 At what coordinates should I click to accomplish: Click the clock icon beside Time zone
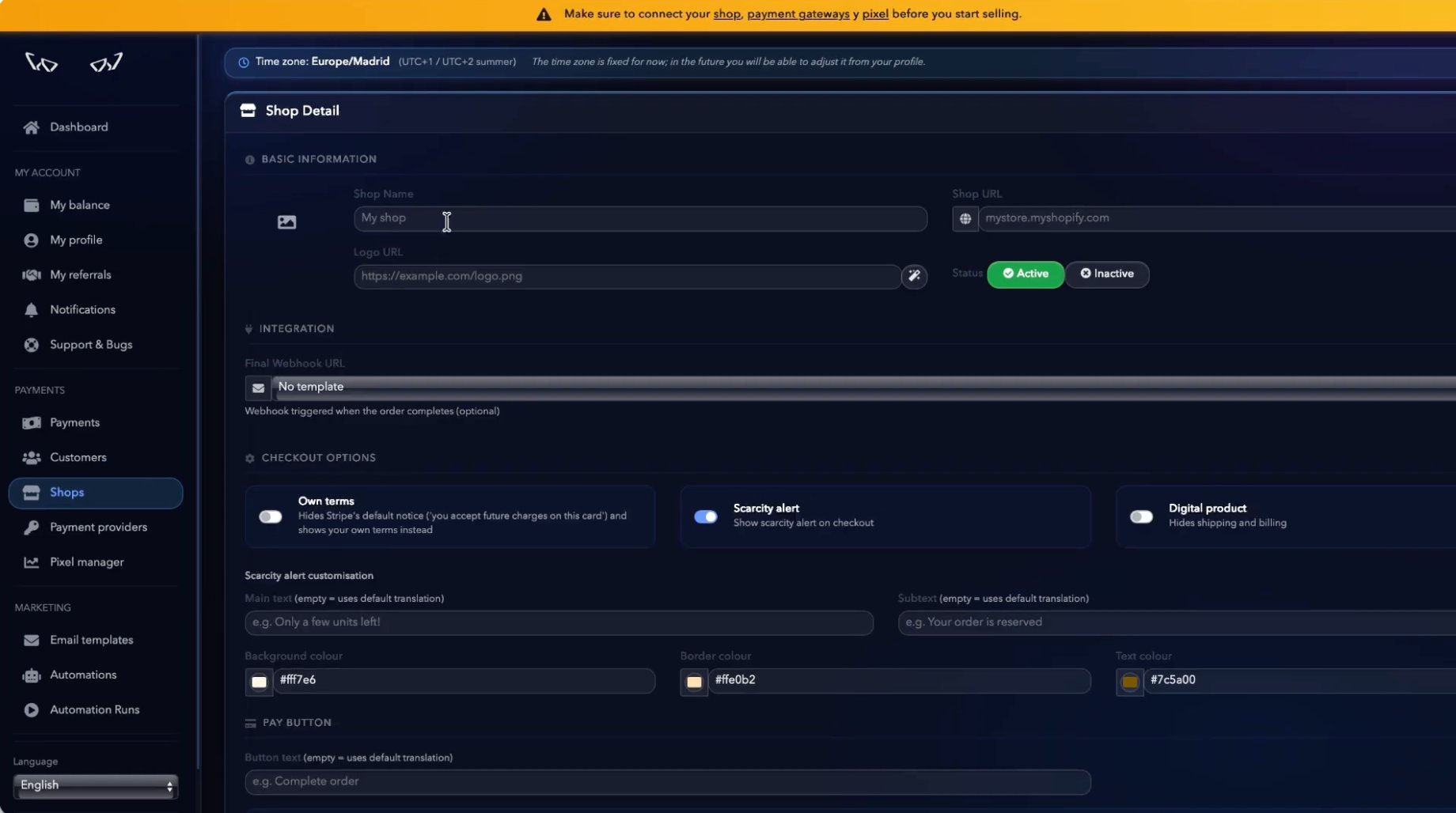pos(244,62)
